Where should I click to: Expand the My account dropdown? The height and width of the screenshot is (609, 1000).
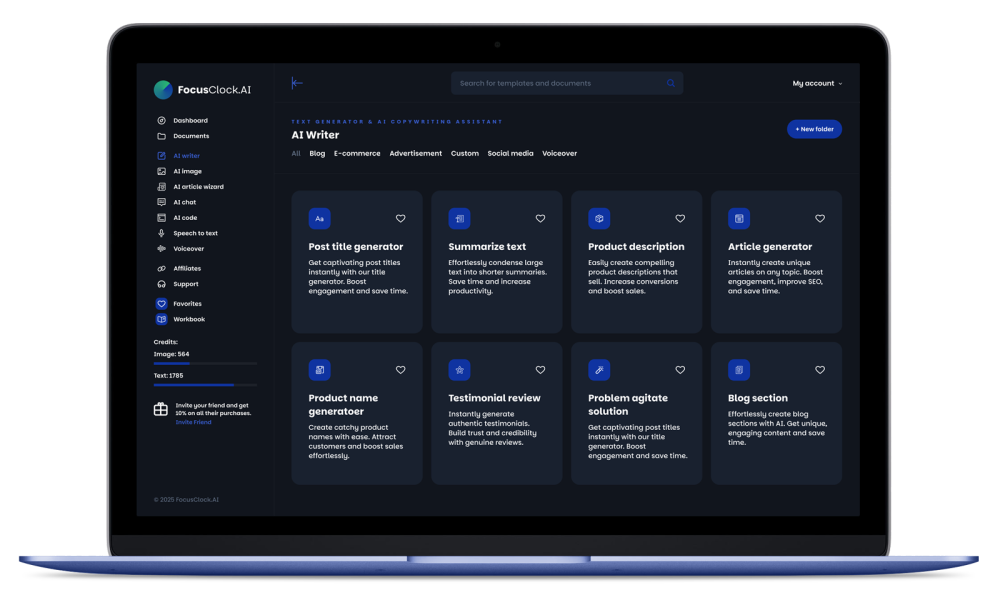pyautogui.click(x=817, y=83)
